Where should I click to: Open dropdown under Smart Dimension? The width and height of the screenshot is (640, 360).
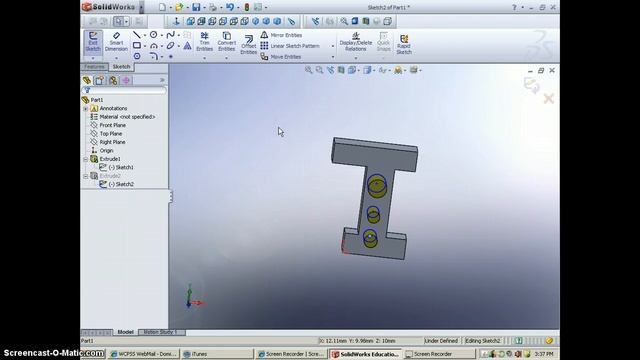(x=116, y=58)
